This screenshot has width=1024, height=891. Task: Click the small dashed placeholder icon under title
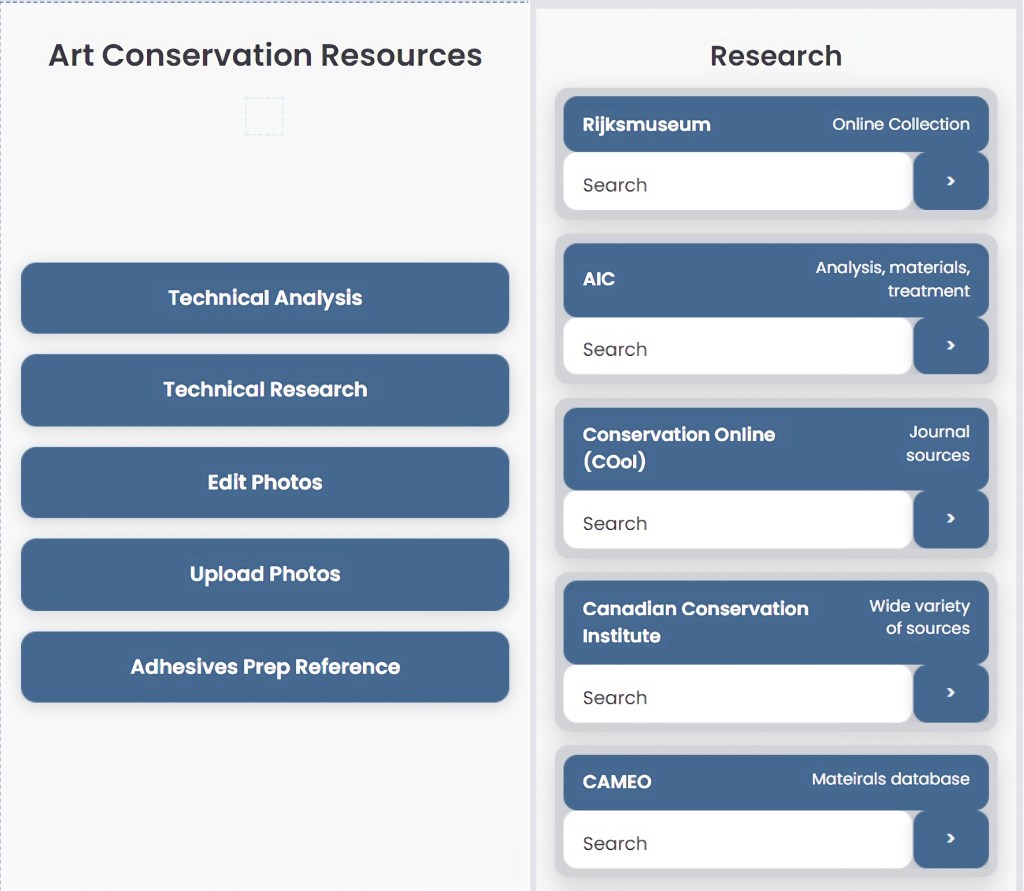(x=265, y=116)
